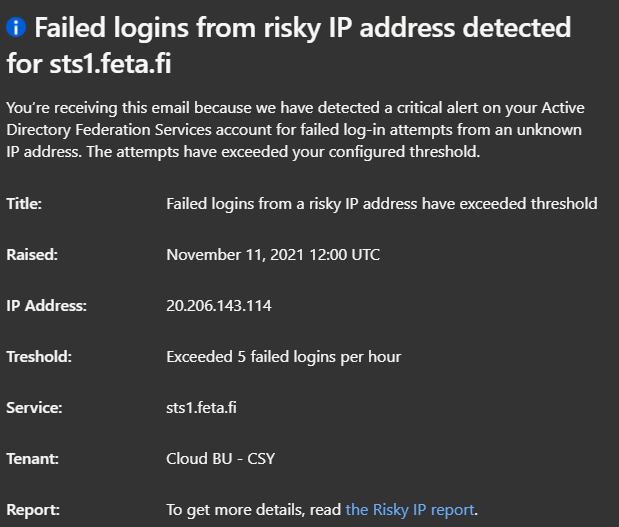Screen dimensions: 619x527
Task: Click the Treshold label
Action: click(x=39, y=356)
